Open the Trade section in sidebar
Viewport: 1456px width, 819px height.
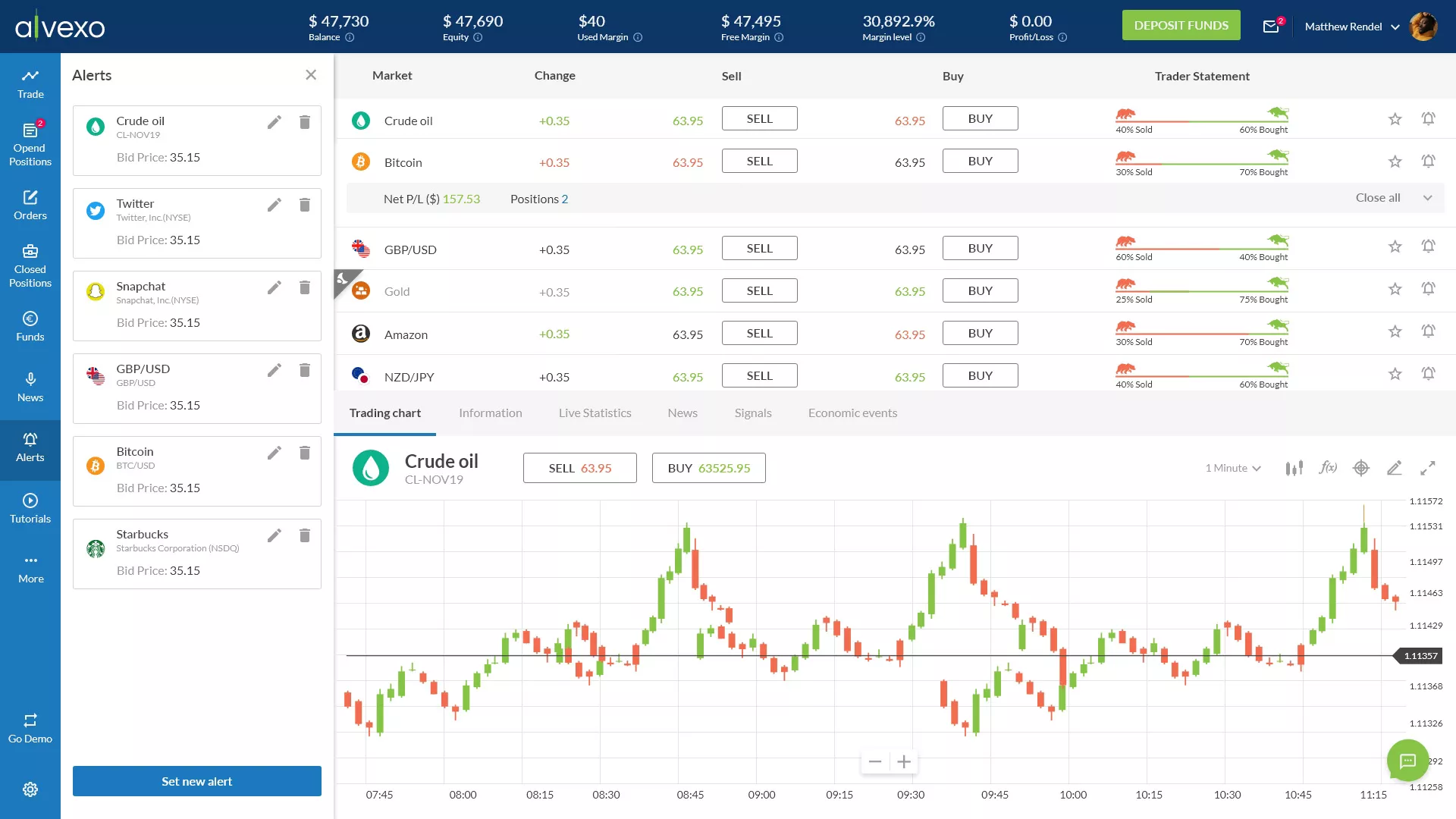tap(30, 83)
